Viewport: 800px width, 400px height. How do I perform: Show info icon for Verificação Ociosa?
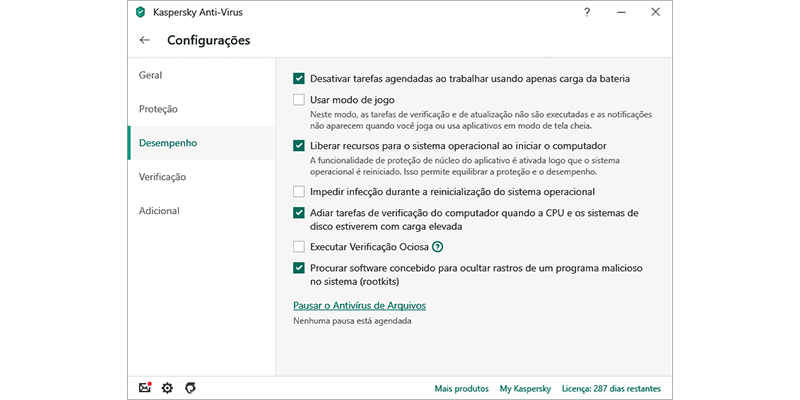pyautogui.click(x=437, y=247)
